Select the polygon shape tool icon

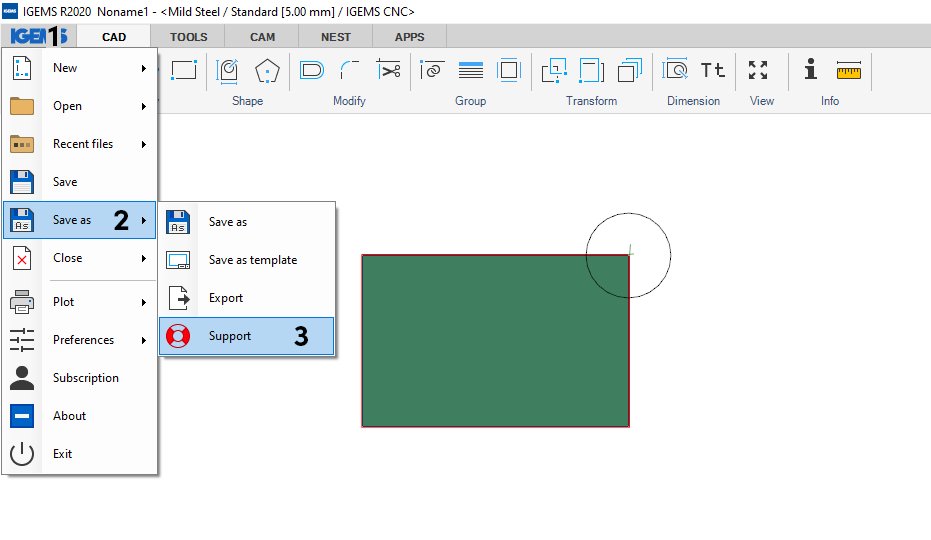click(267, 71)
